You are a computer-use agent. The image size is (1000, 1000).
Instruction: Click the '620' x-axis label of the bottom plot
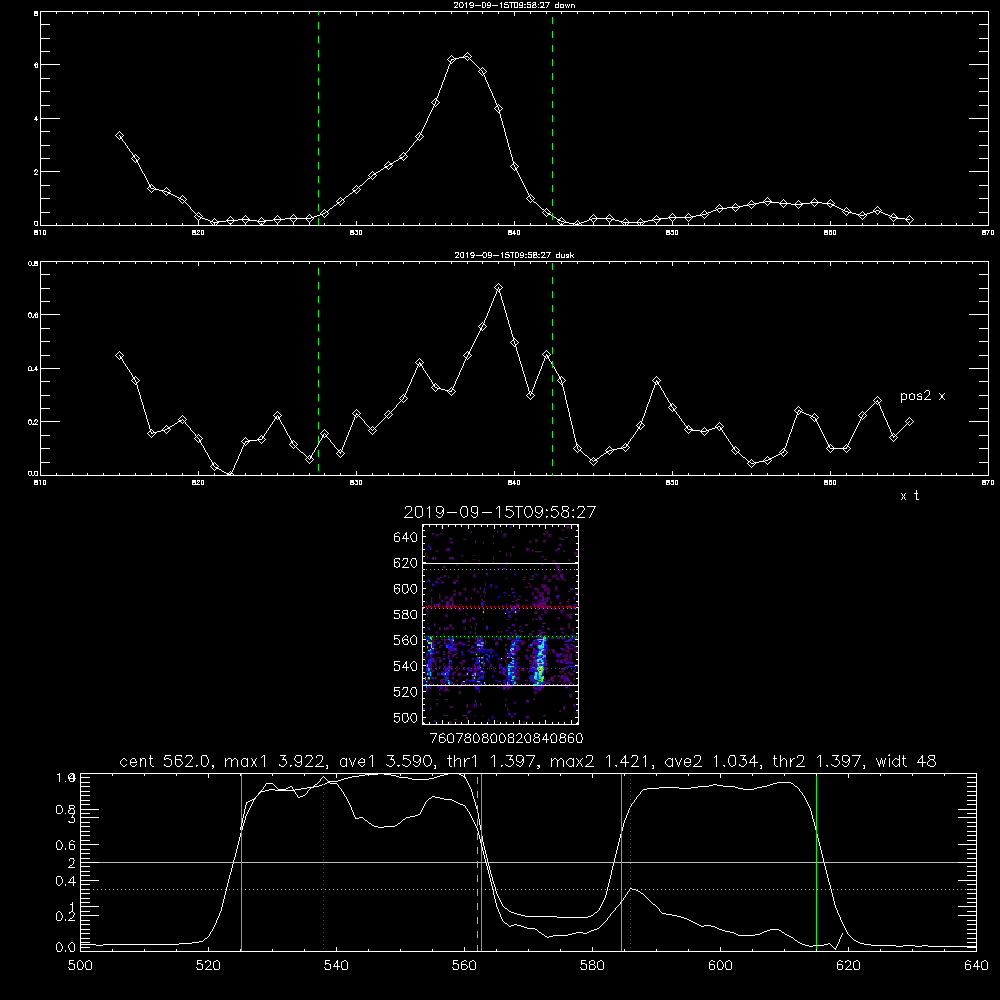848,966
